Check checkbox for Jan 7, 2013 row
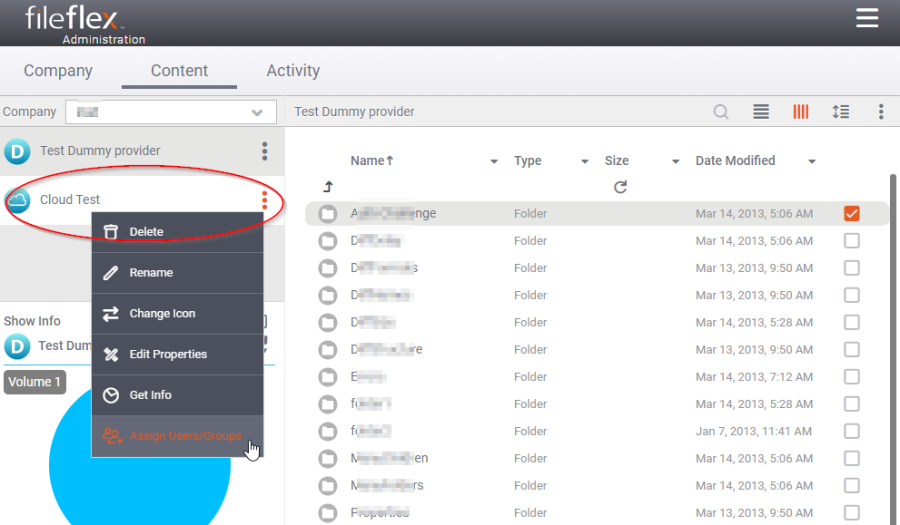Image resolution: width=900 pixels, height=525 pixels. click(x=852, y=431)
